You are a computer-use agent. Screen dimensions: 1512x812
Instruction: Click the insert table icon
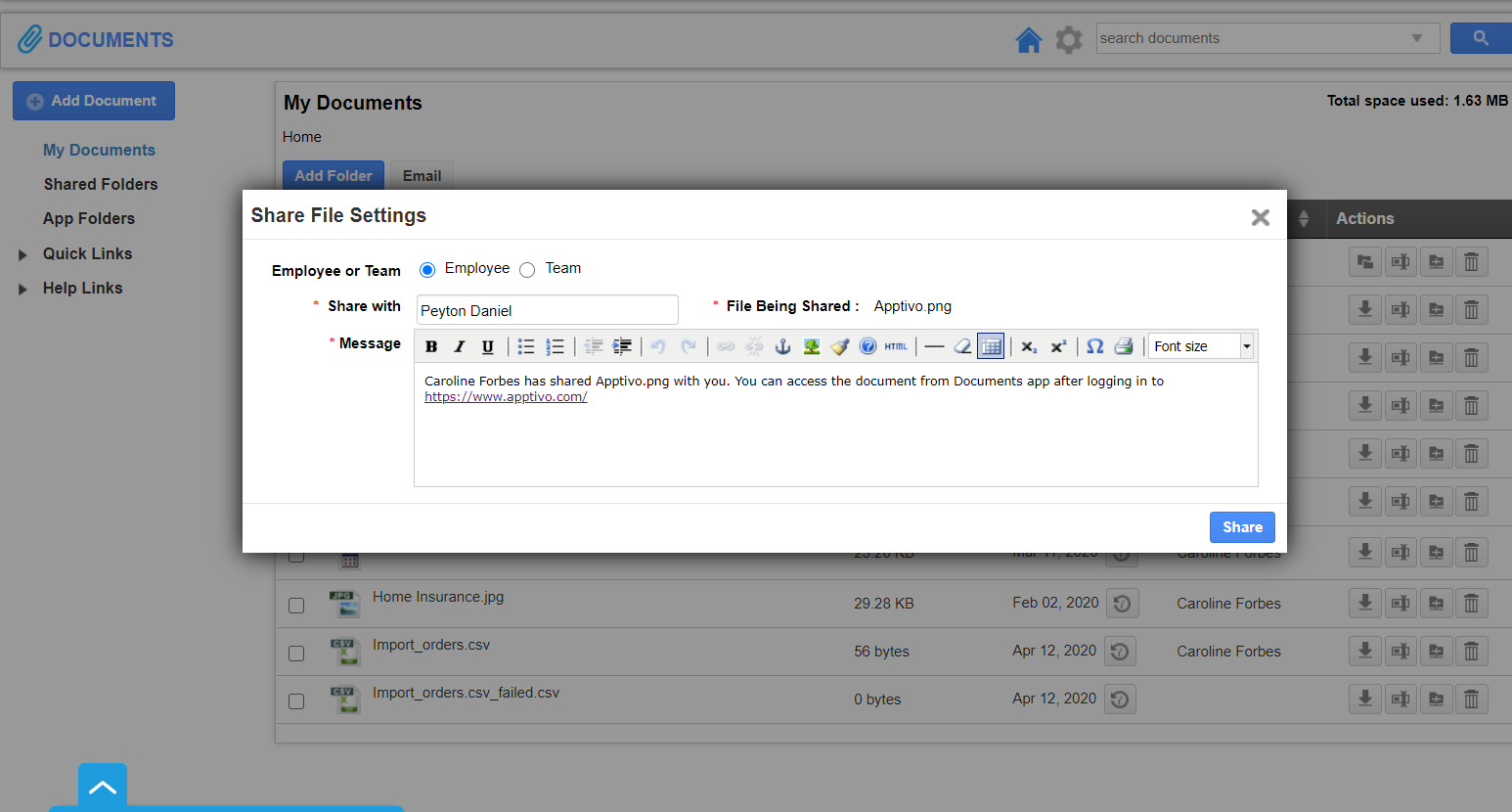pos(991,346)
